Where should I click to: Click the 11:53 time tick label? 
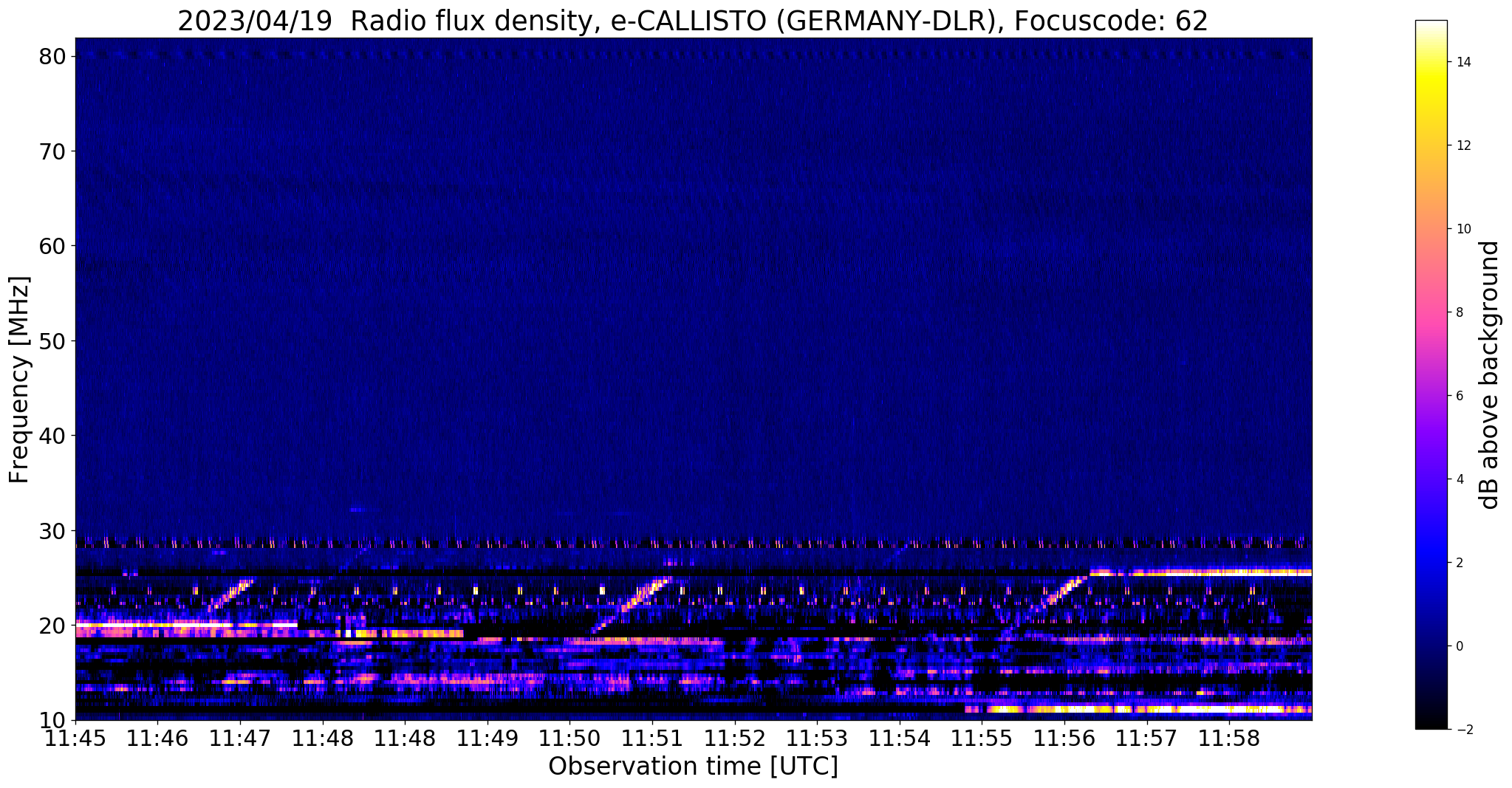click(x=817, y=739)
